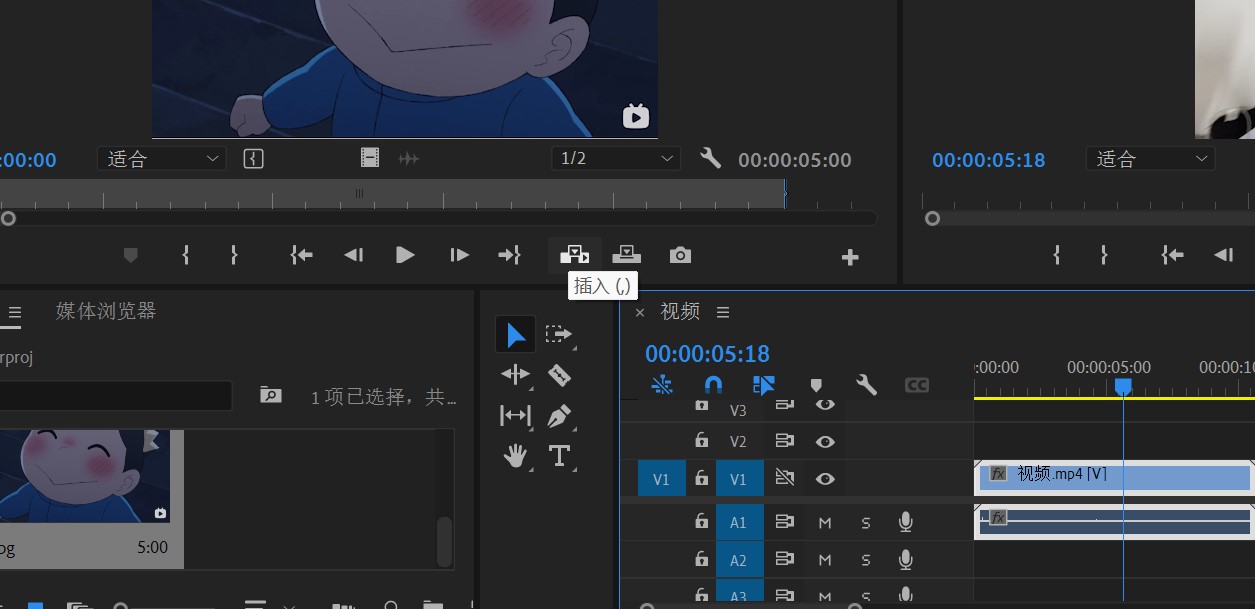Mute audio track A2
This screenshot has width=1255, height=609.
(x=825, y=560)
